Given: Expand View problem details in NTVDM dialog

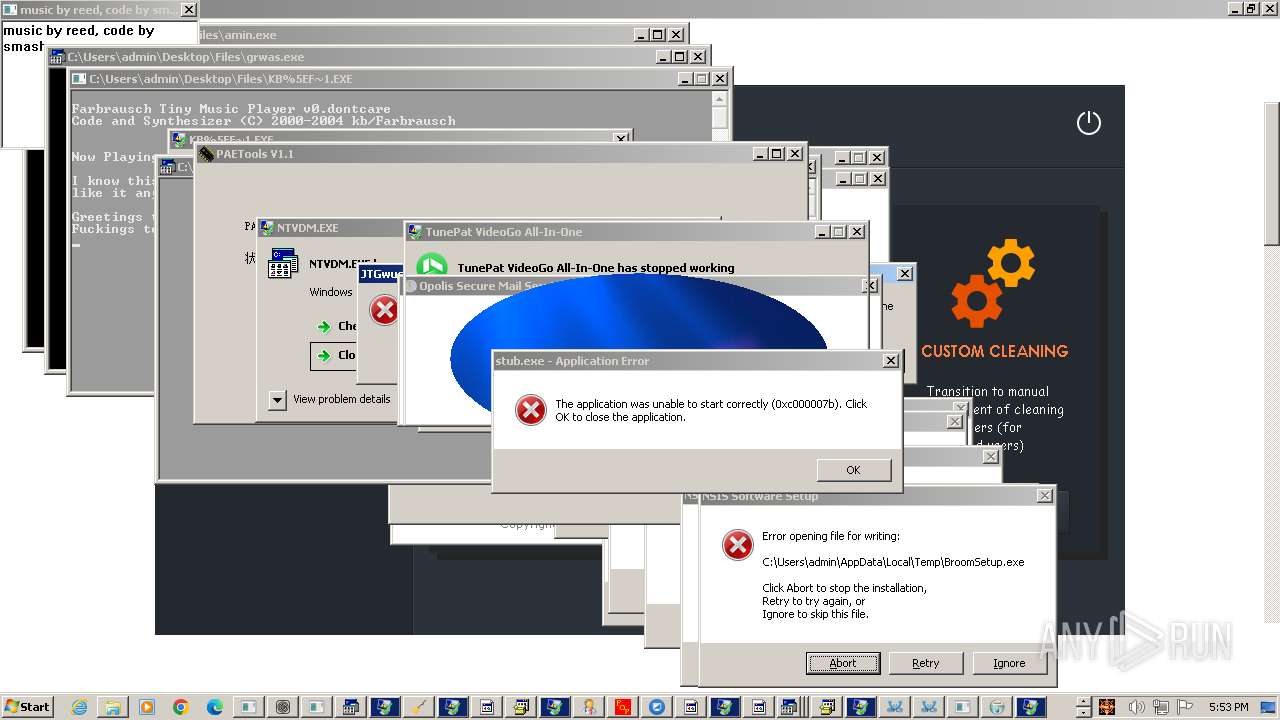Looking at the screenshot, I should (277, 400).
